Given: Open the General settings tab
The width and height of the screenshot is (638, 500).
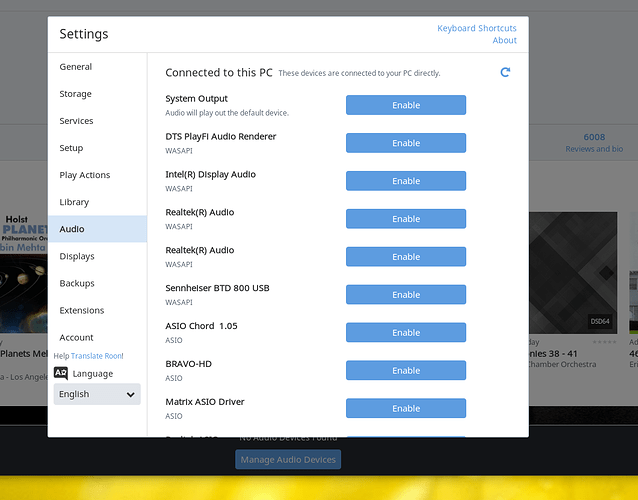Looking at the screenshot, I should pos(97,67).
